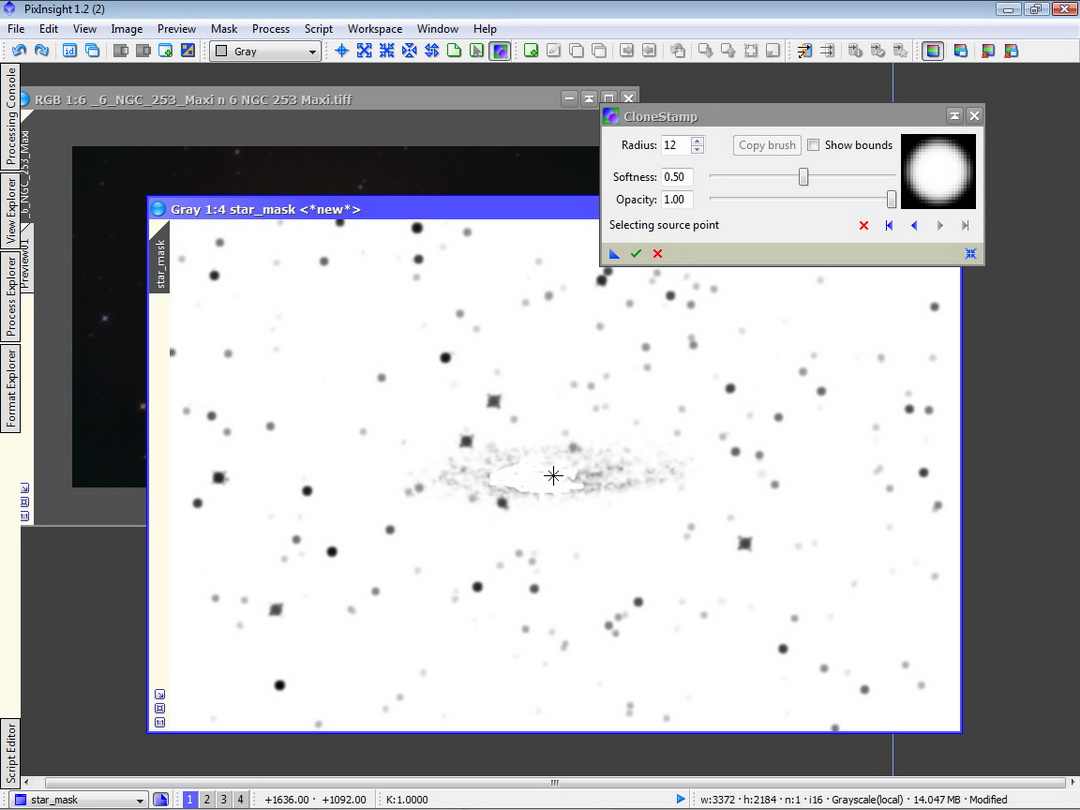Viewport: 1080px width, 810px height.
Task: Click the red X delete clone action icon
Action: tap(864, 225)
